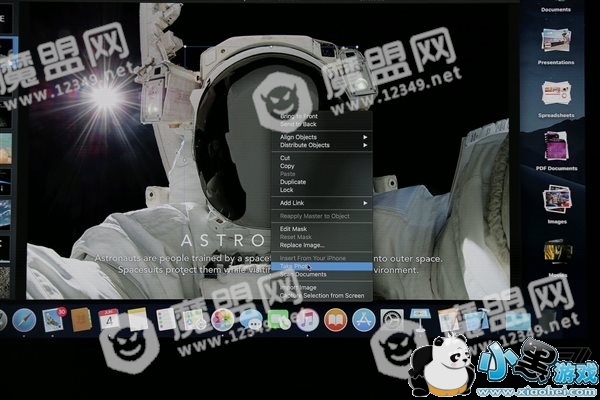This screenshot has width=600, height=400.
Task: Open the App Store in Dock
Action: point(364,320)
